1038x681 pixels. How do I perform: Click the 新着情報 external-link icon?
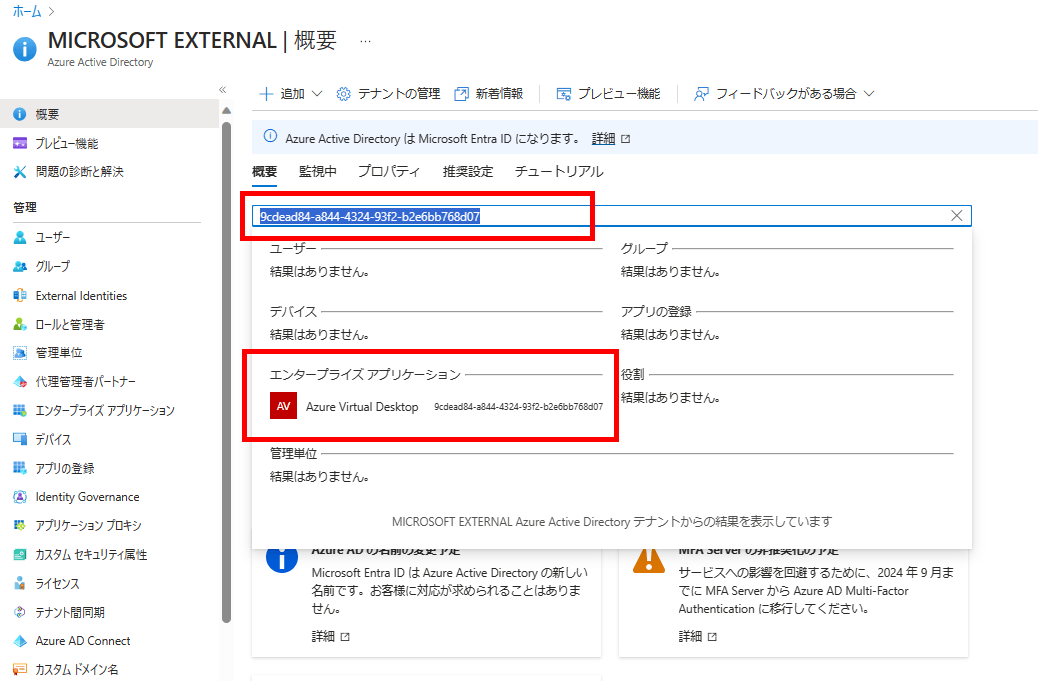461,94
